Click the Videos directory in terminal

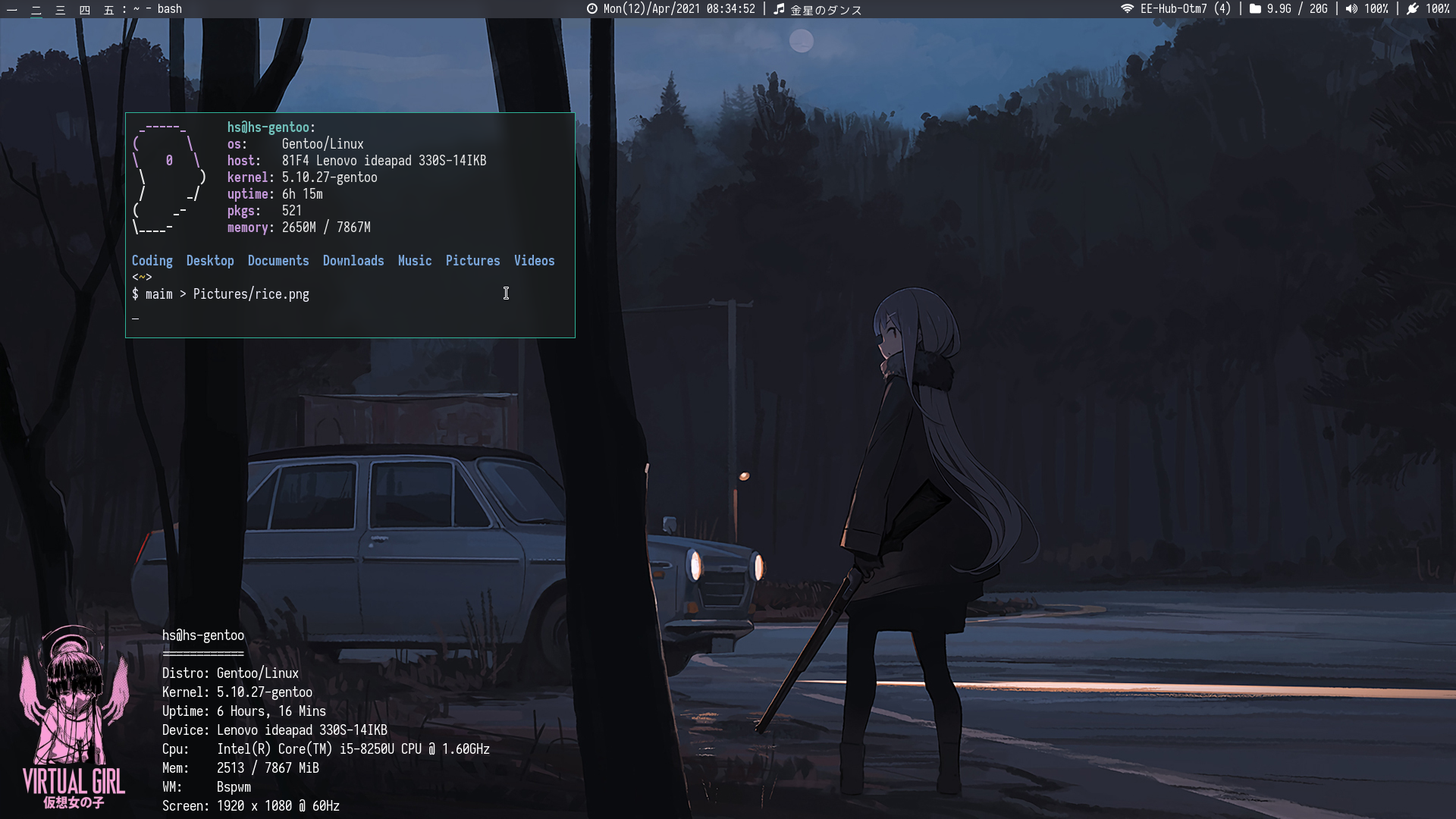pyautogui.click(x=534, y=261)
